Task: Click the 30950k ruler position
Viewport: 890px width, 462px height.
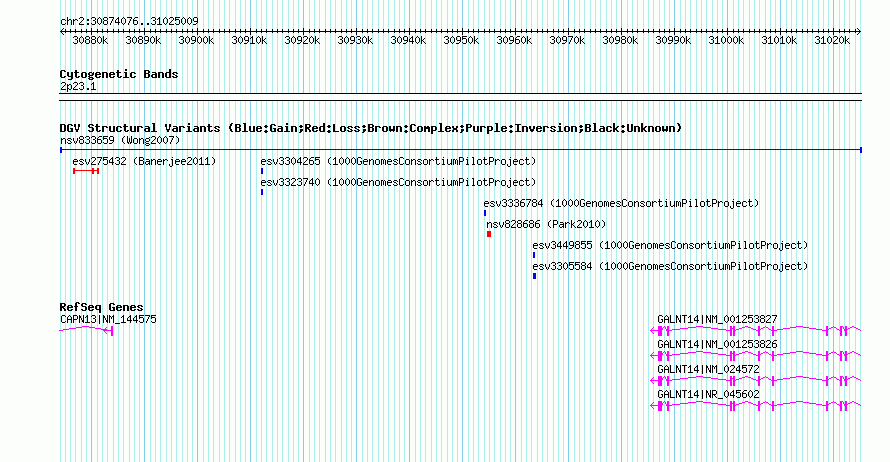Action: tap(461, 40)
